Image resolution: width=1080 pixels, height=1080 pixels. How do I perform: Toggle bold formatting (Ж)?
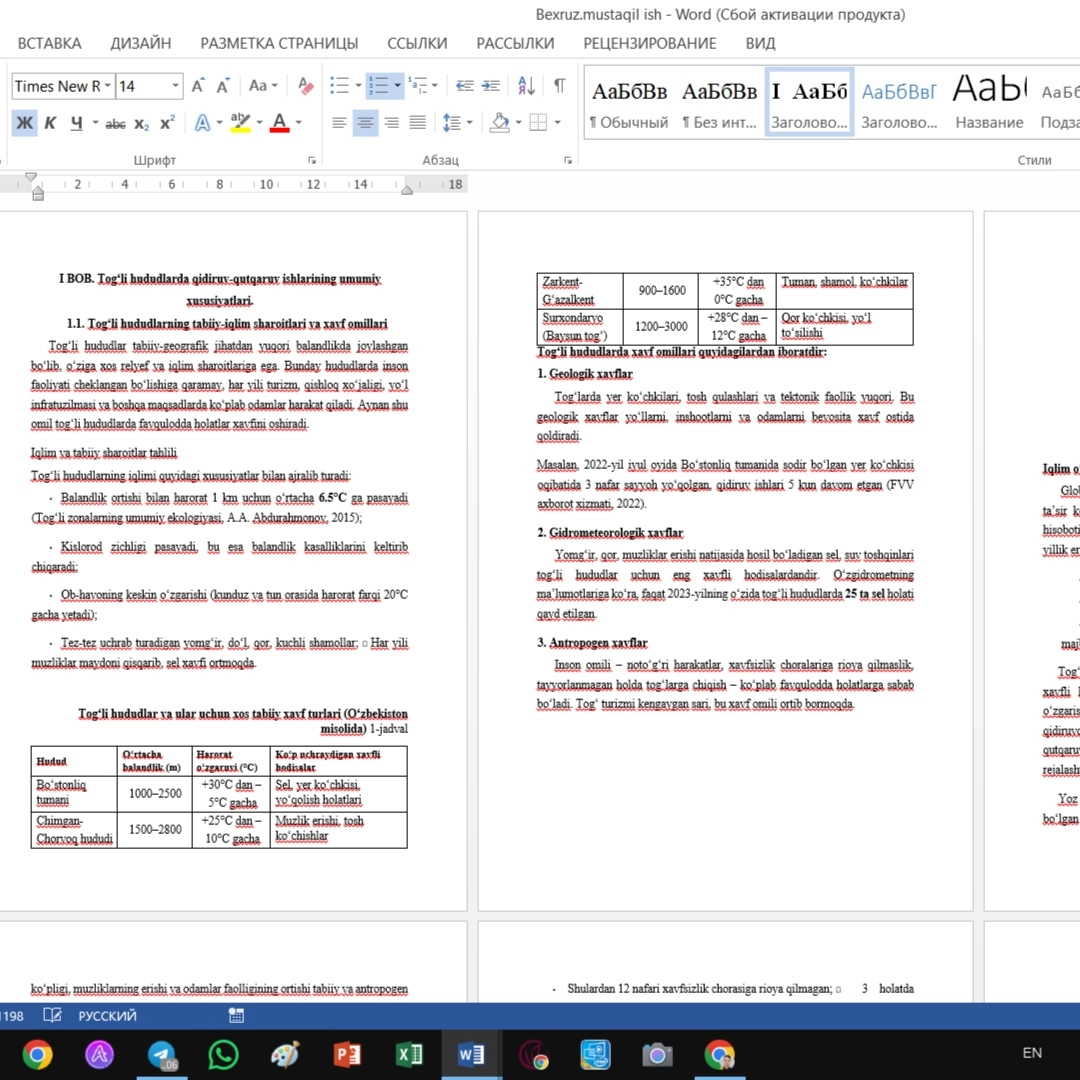tap(24, 123)
